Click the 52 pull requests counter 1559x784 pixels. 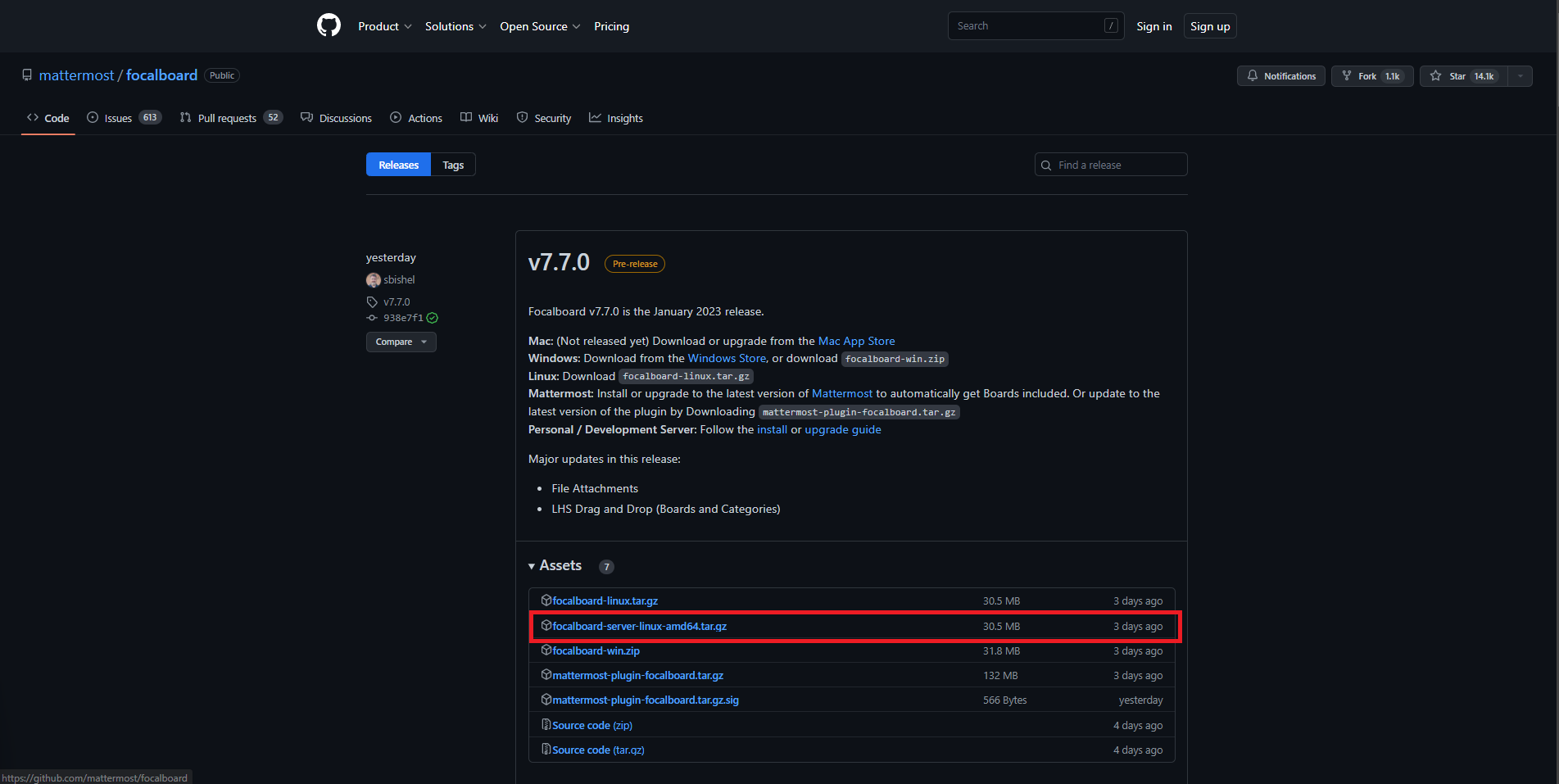[x=273, y=118]
